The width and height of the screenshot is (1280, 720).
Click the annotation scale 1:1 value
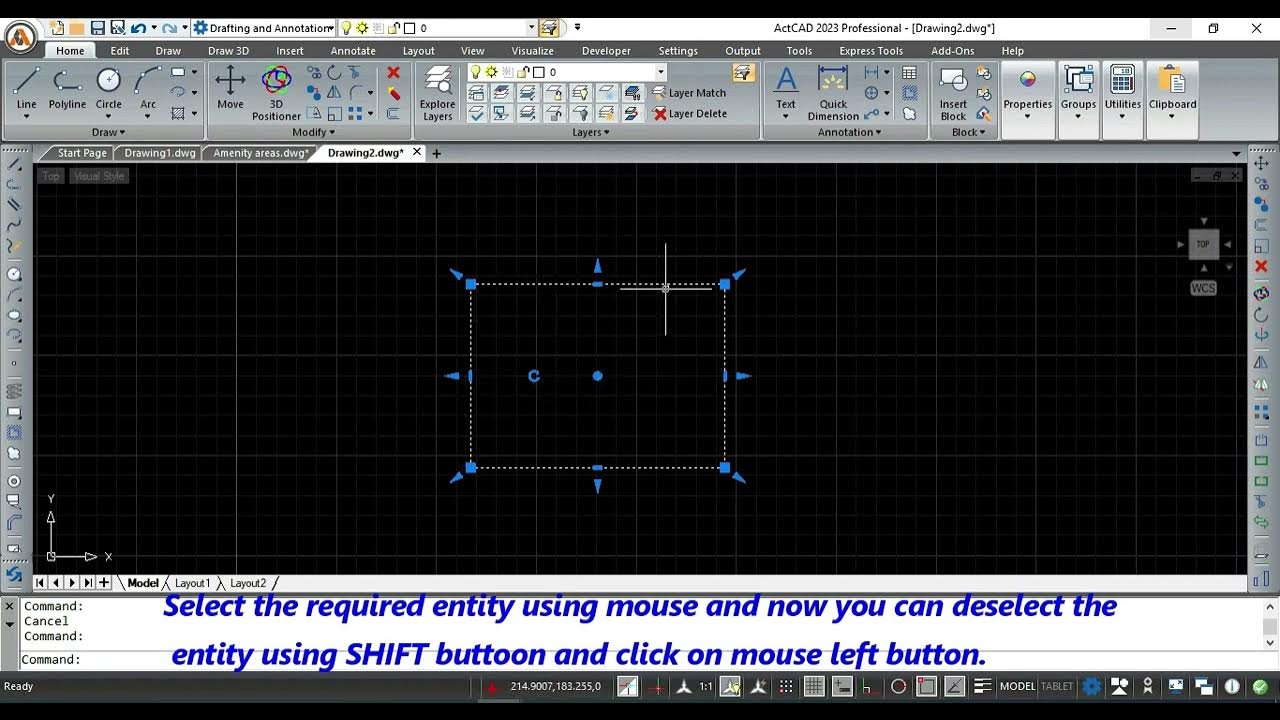[x=706, y=686]
